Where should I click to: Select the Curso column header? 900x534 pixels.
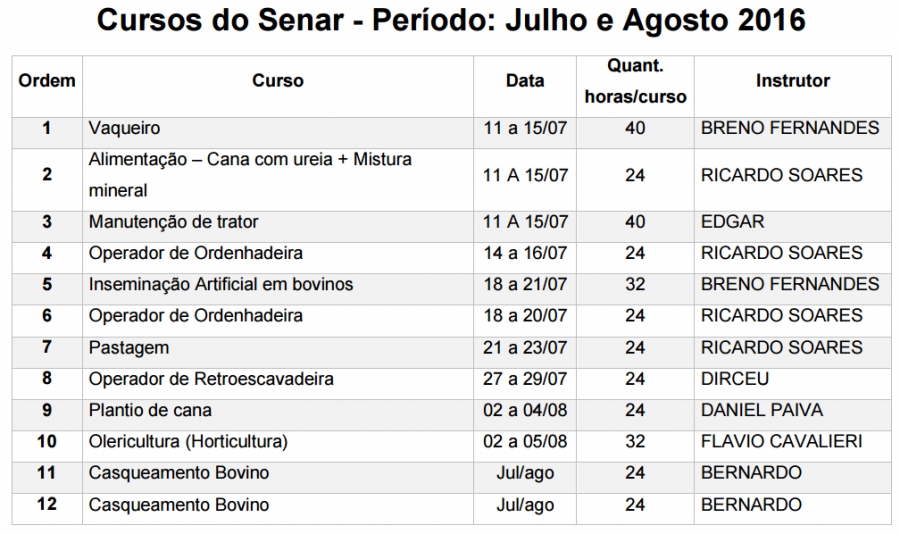click(278, 80)
